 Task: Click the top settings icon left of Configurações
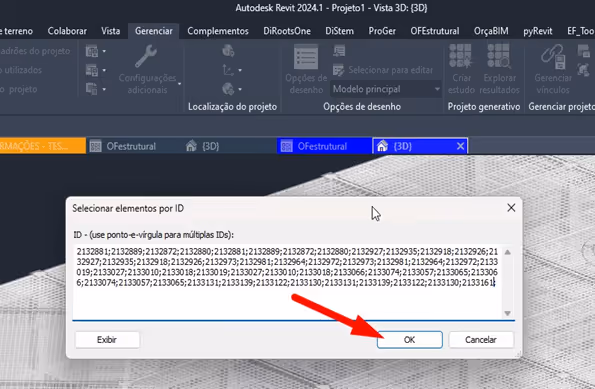click(91, 51)
